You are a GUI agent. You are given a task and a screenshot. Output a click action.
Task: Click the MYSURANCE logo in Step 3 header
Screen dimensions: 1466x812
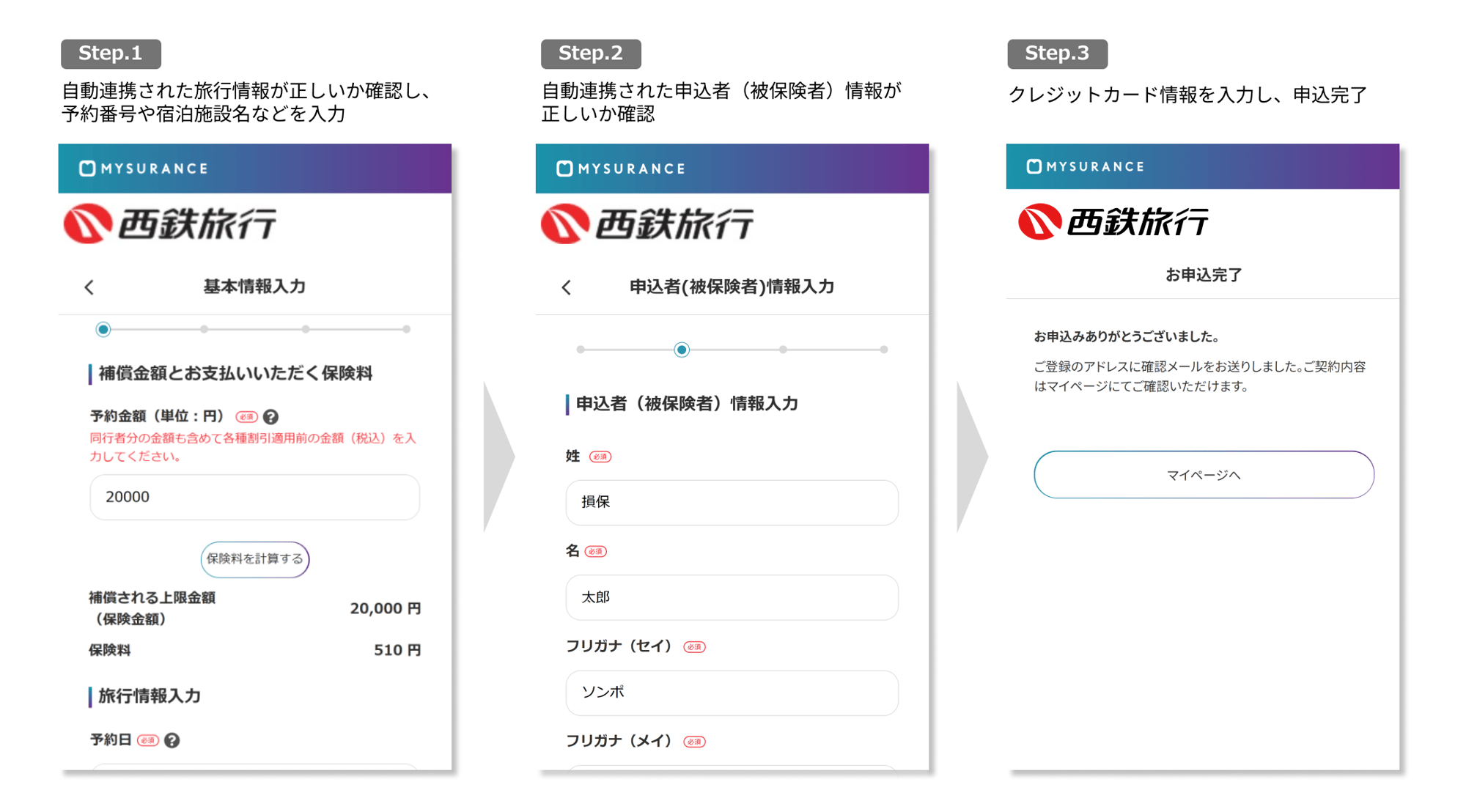coord(1086,166)
